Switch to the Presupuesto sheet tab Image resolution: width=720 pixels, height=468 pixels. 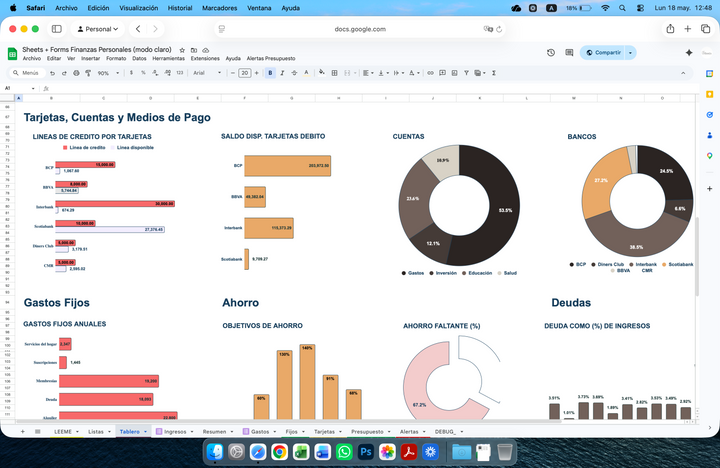pos(367,432)
